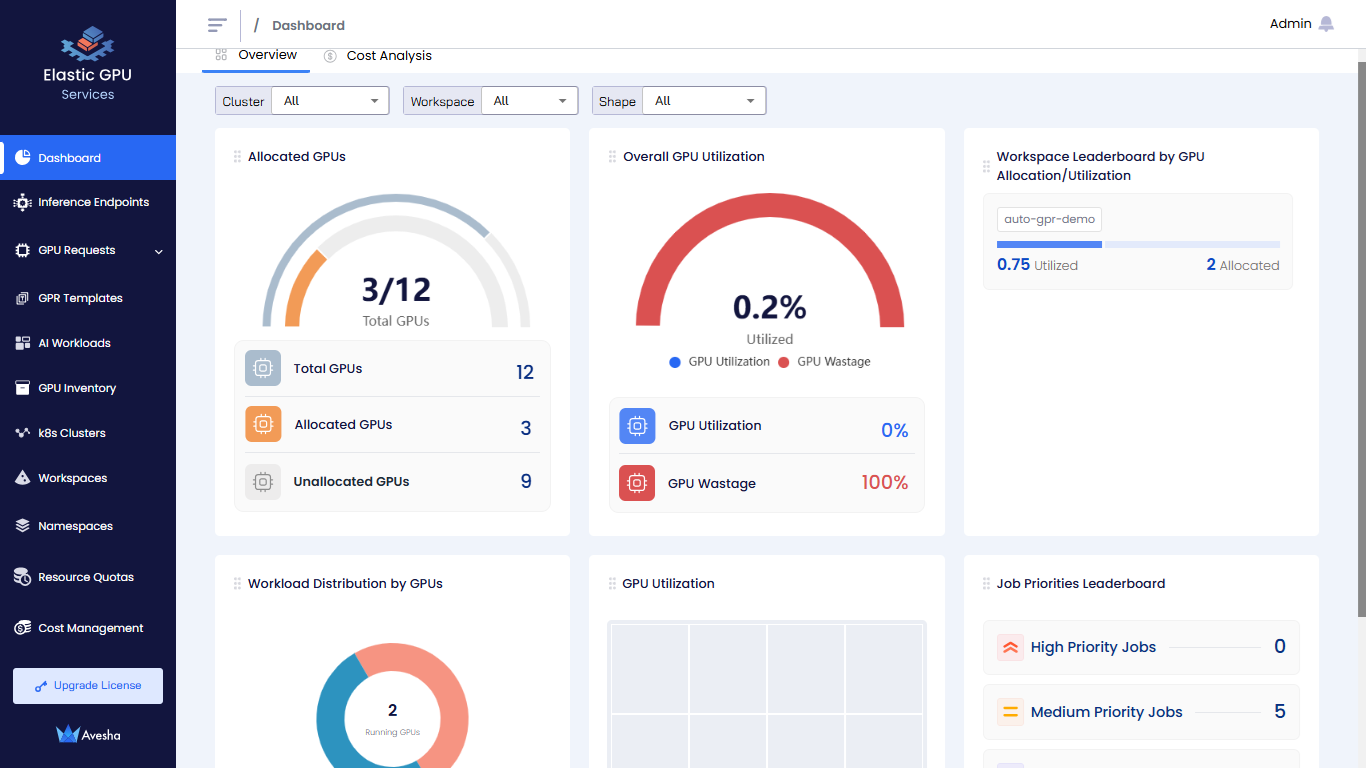Toggle the GPU Utilization legend item

click(x=720, y=362)
